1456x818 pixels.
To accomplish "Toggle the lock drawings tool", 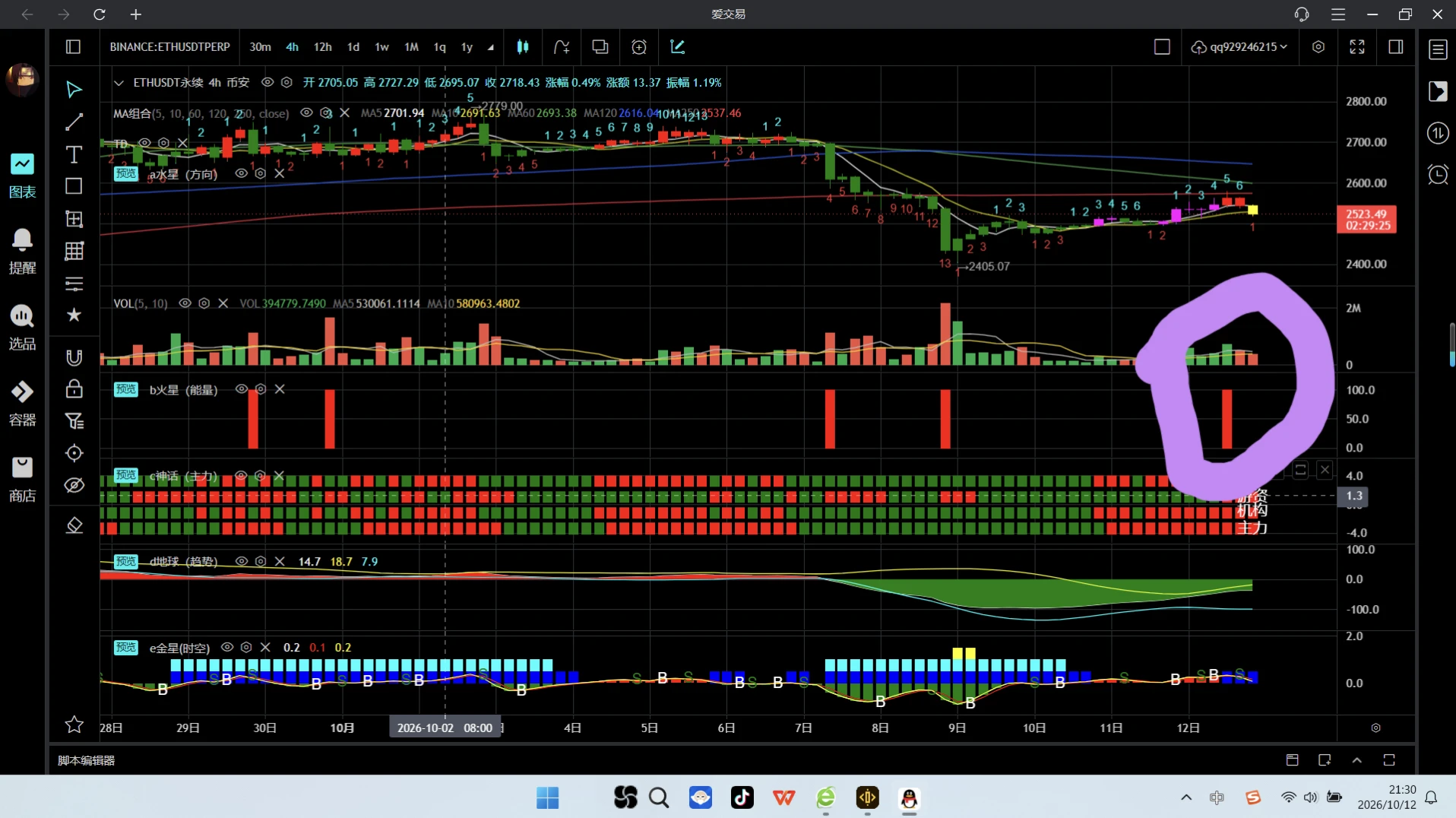I will (74, 389).
